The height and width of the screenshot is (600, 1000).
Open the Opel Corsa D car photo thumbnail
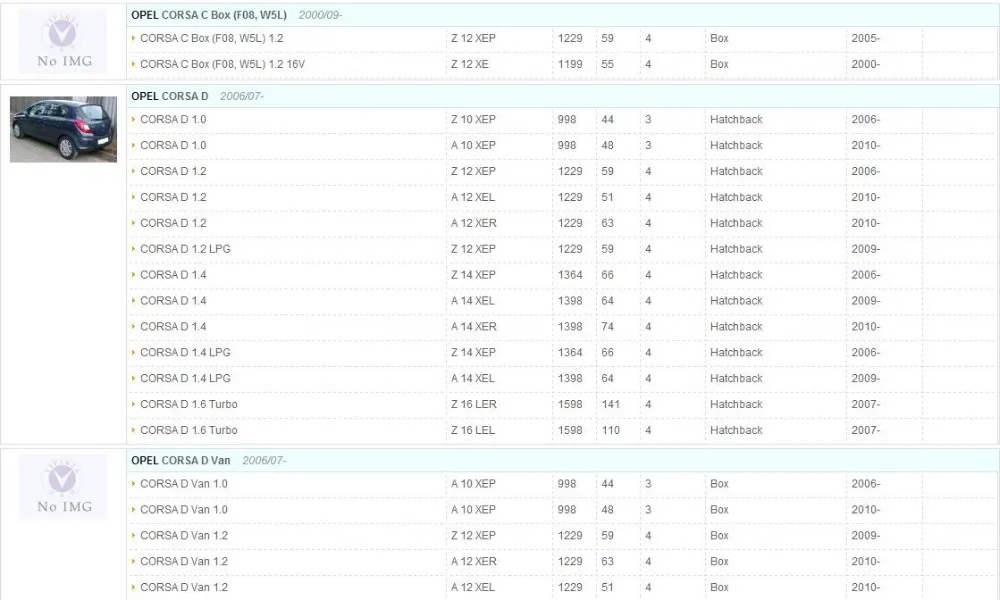tap(63, 129)
